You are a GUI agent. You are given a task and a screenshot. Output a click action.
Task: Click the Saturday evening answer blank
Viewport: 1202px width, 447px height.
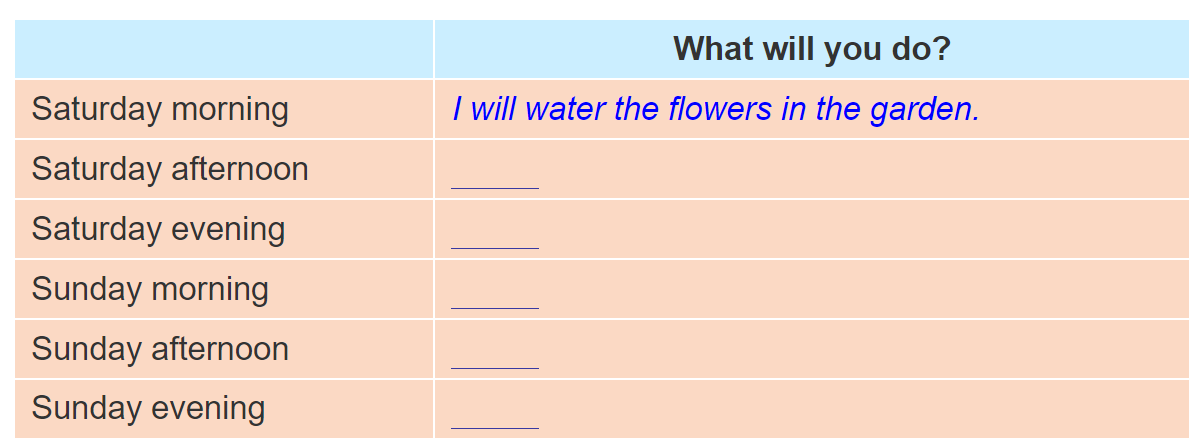495,238
